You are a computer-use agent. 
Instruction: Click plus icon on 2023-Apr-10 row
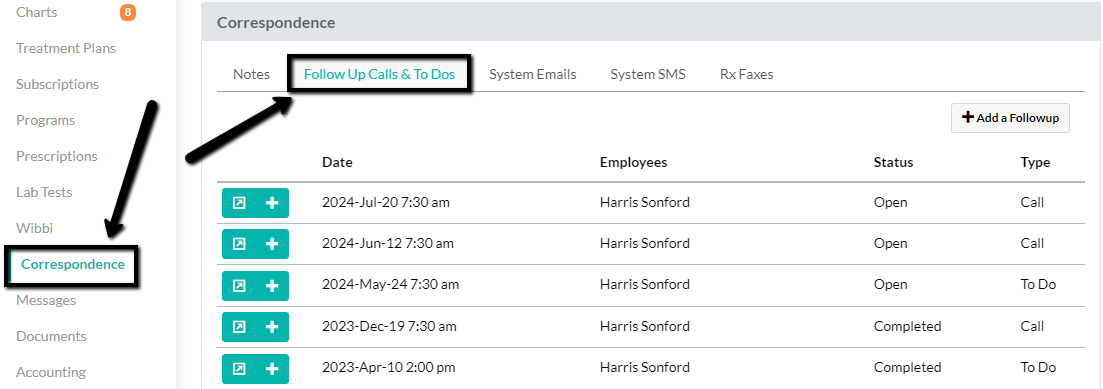tap(272, 369)
